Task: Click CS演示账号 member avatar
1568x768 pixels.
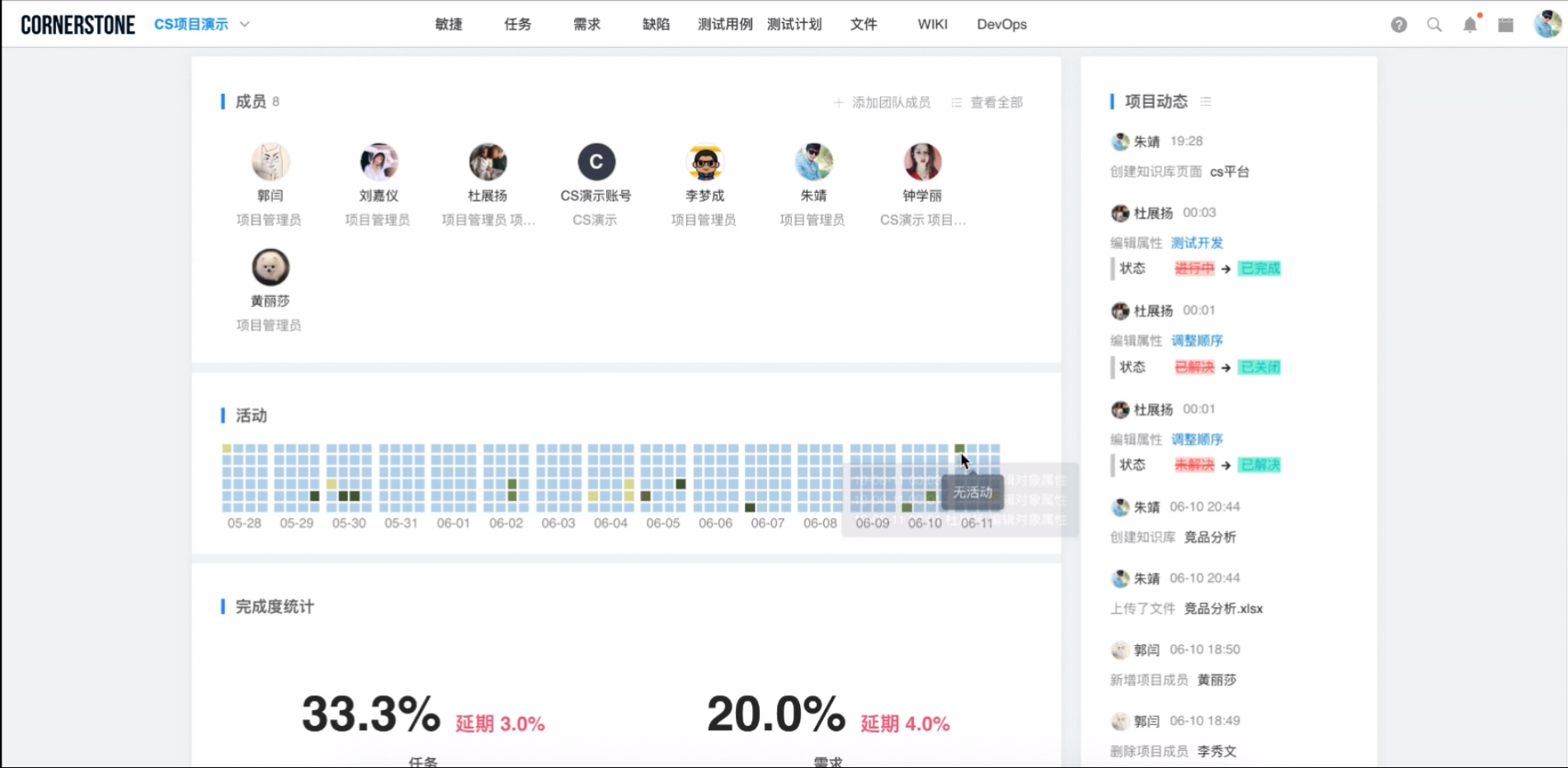Action: (x=596, y=162)
